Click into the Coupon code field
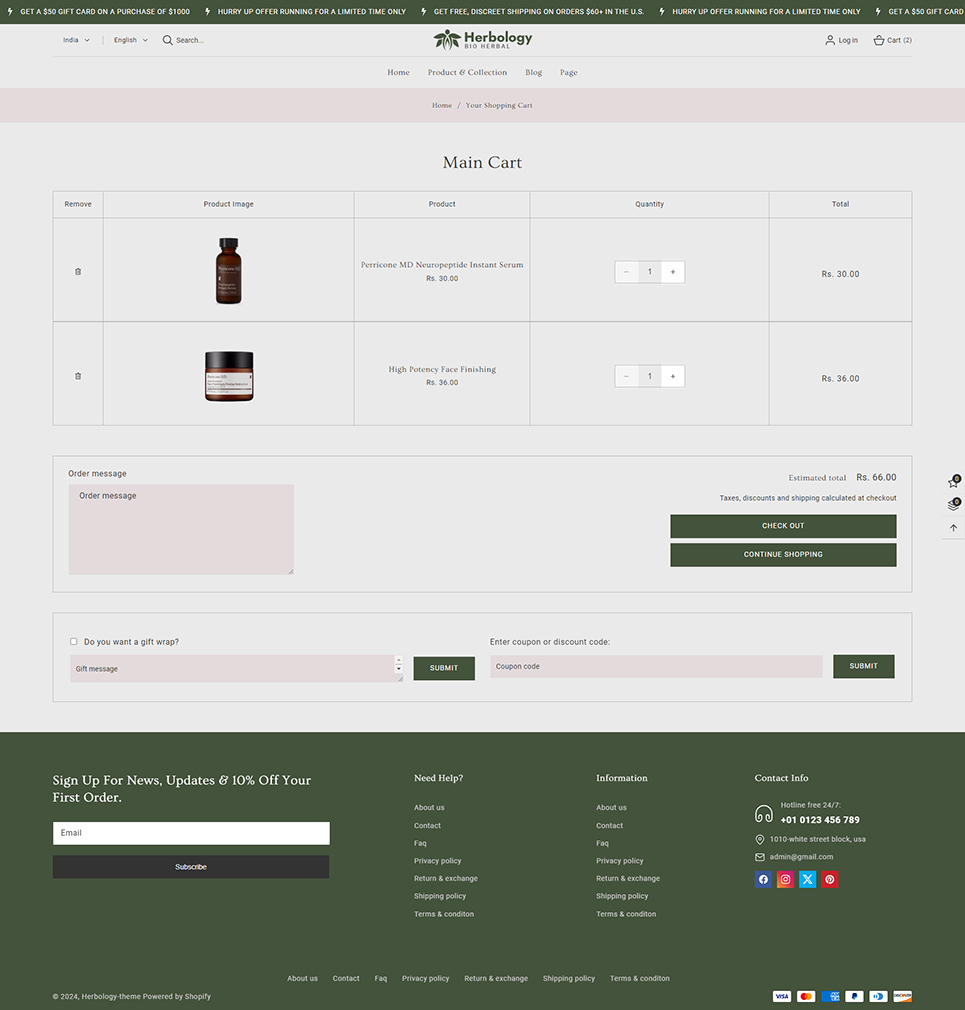 point(656,666)
